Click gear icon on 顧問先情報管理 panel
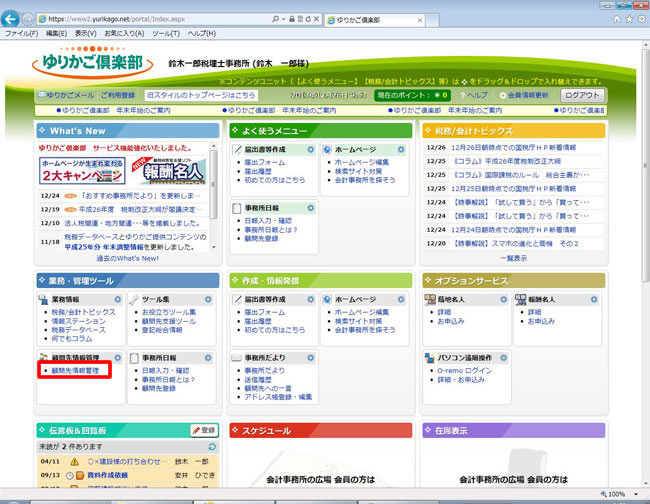650x504 pixels. [x=118, y=357]
